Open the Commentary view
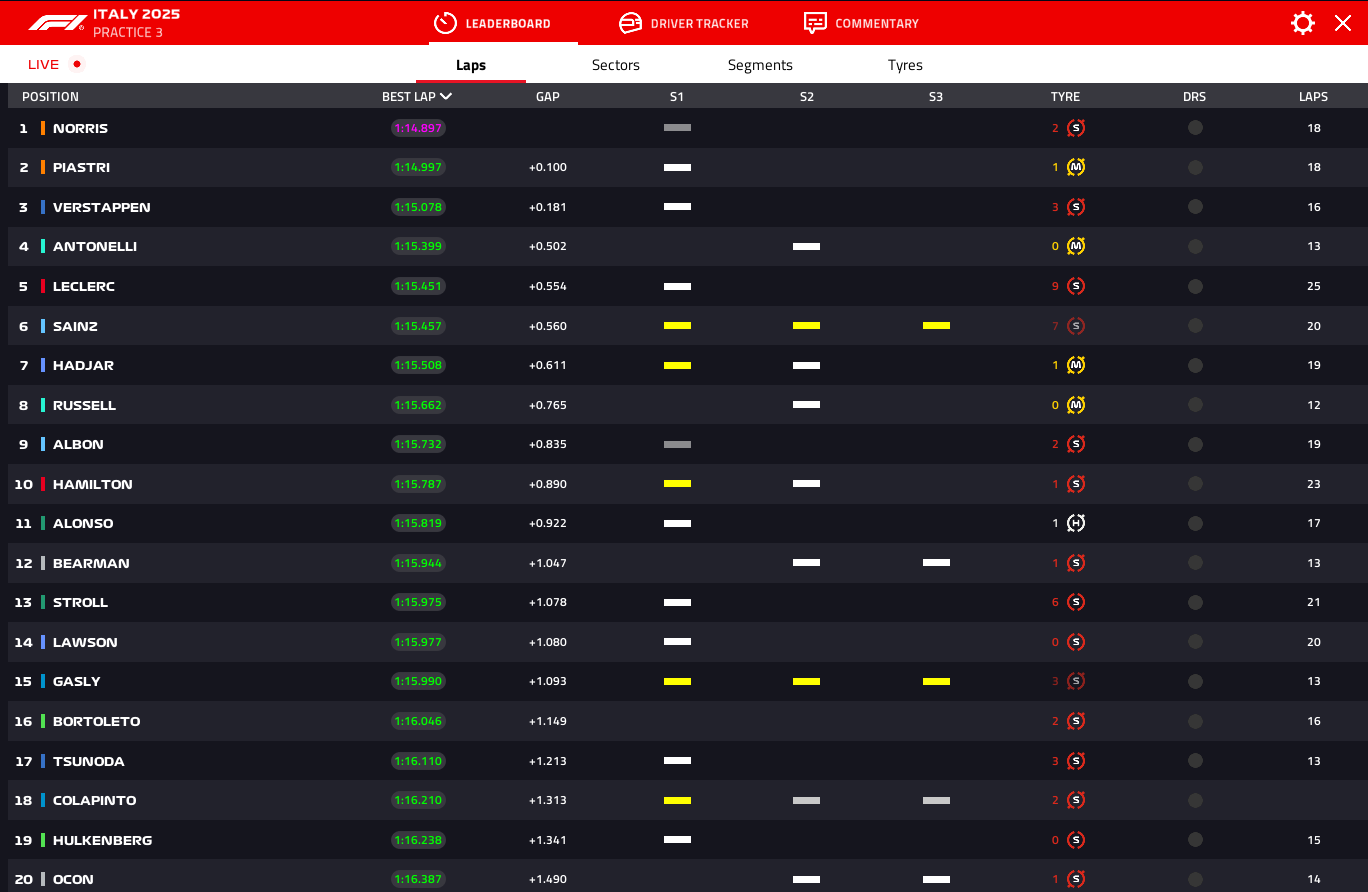This screenshot has width=1368, height=892. coord(862,23)
